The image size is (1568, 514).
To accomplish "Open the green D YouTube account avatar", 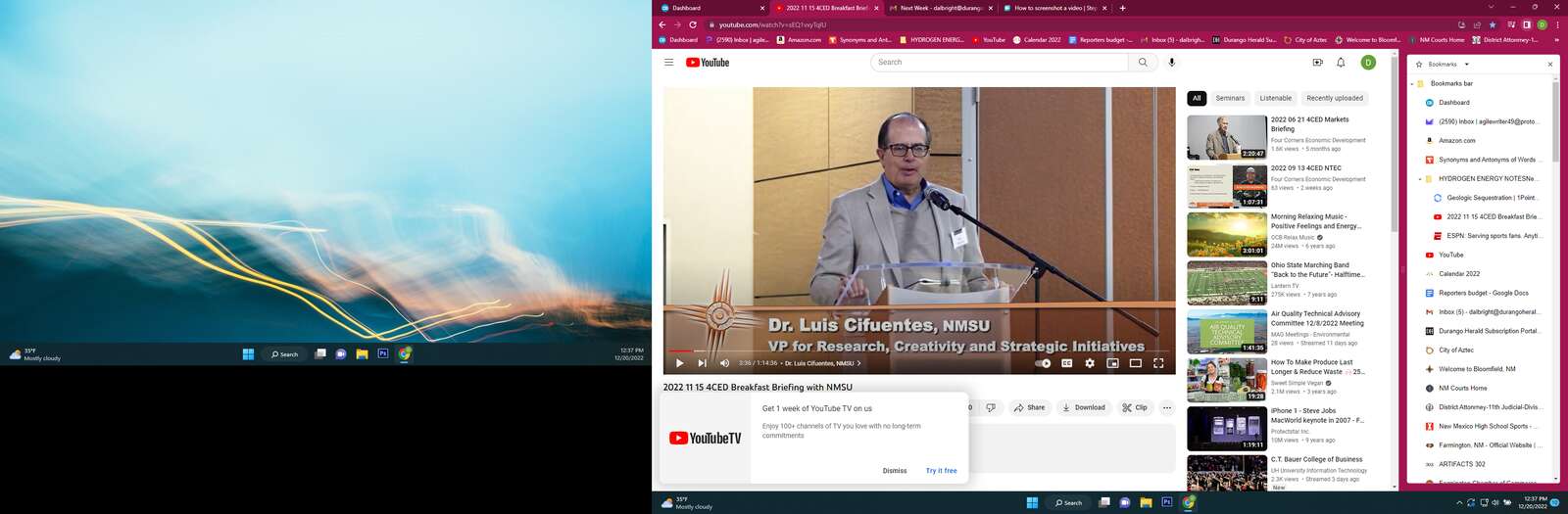I will click(1368, 62).
